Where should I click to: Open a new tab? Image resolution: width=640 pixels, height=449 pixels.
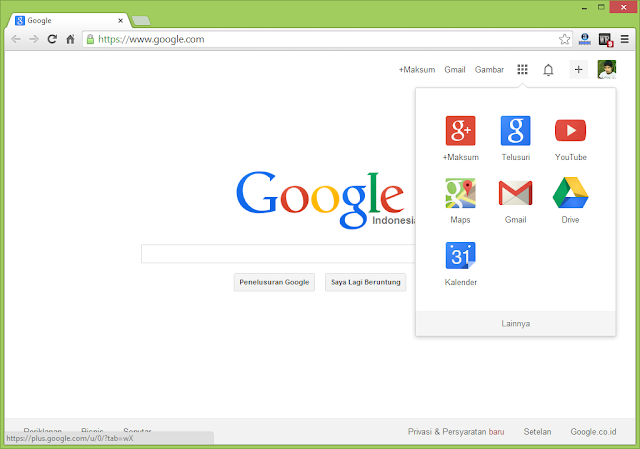[141, 20]
